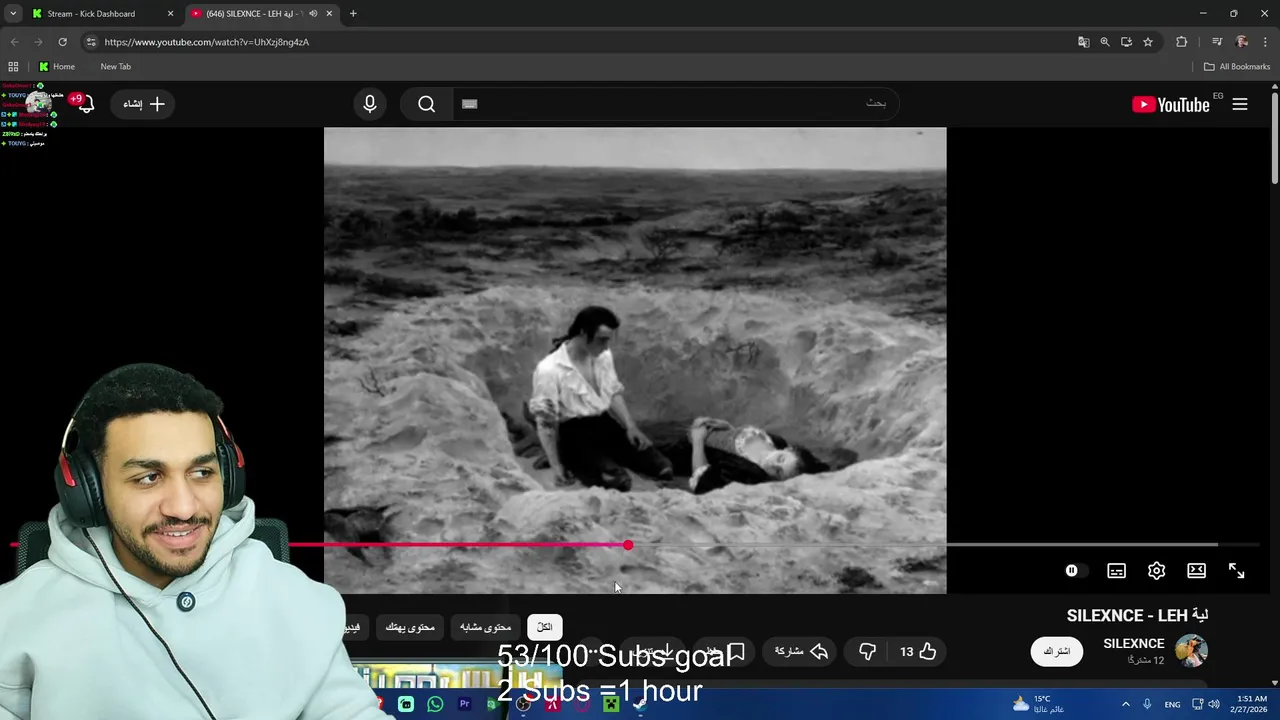This screenshot has width=1280, height=720.
Task: Click the magnifier search button
Action: [427, 104]
